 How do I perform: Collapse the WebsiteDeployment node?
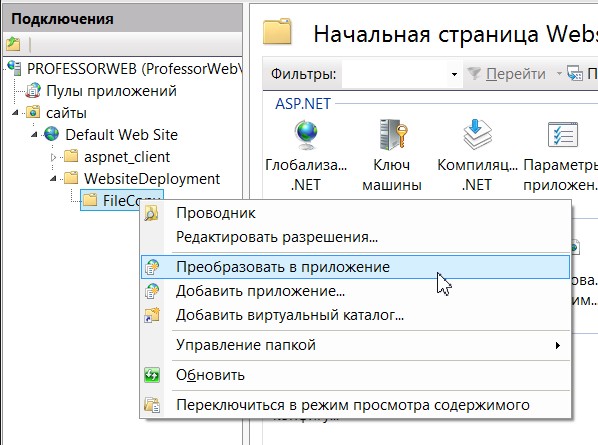(x=53, y=178)
